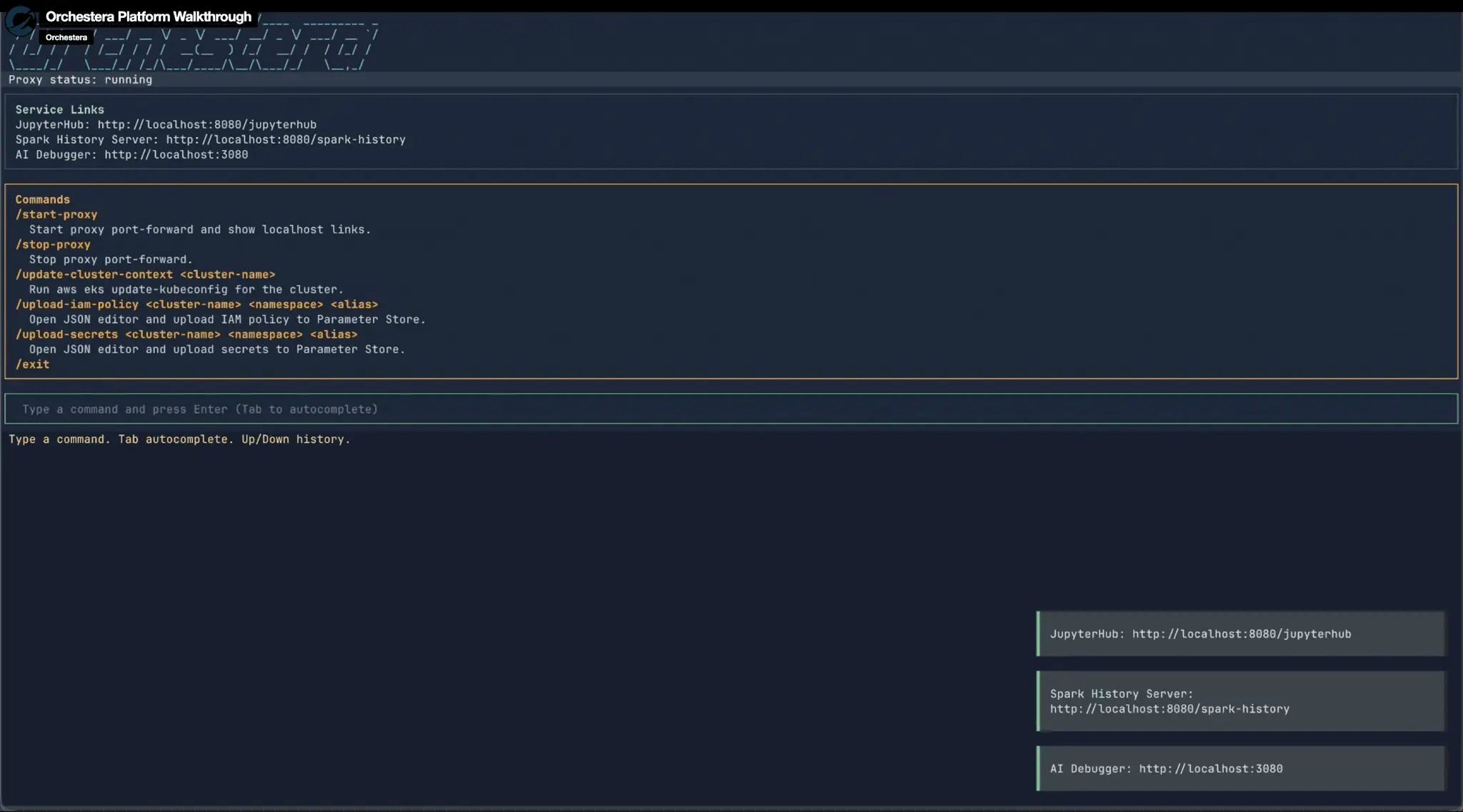Image resolution: width=1463 pixels, height=812 pixels.
Task: Click 'Start proxy port-forward and show localhost links.' text
Action: tap(200, 229)
